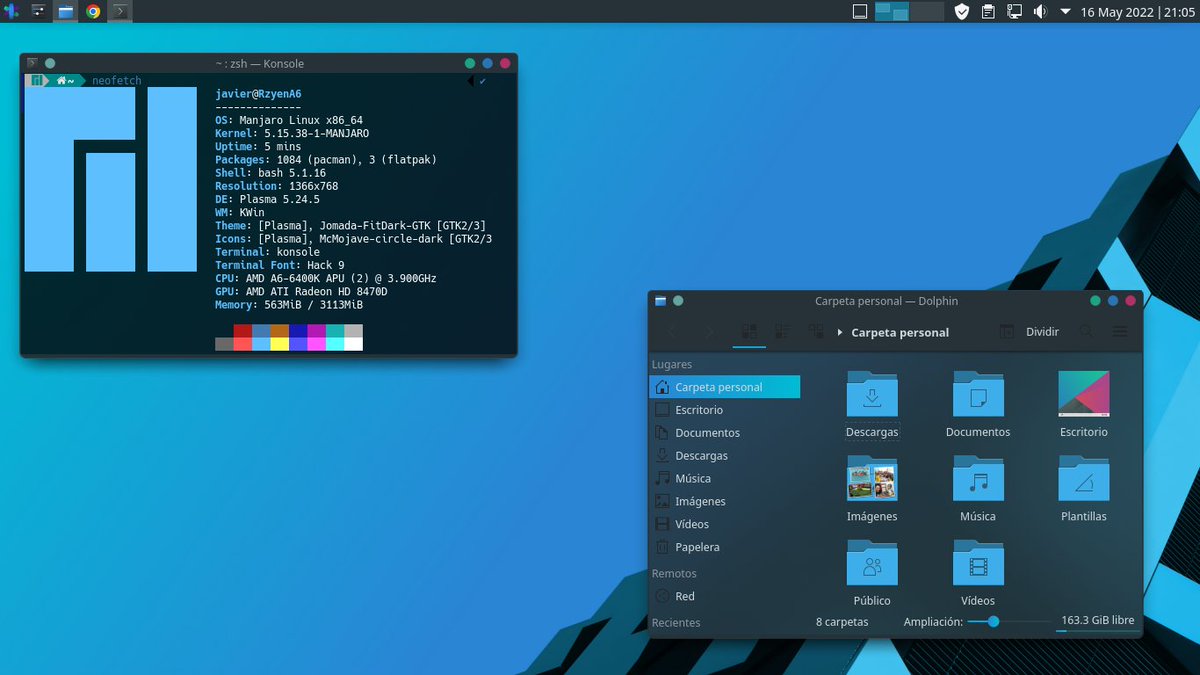
Task: Click the Recientes section header
Action: click(676, 623)
